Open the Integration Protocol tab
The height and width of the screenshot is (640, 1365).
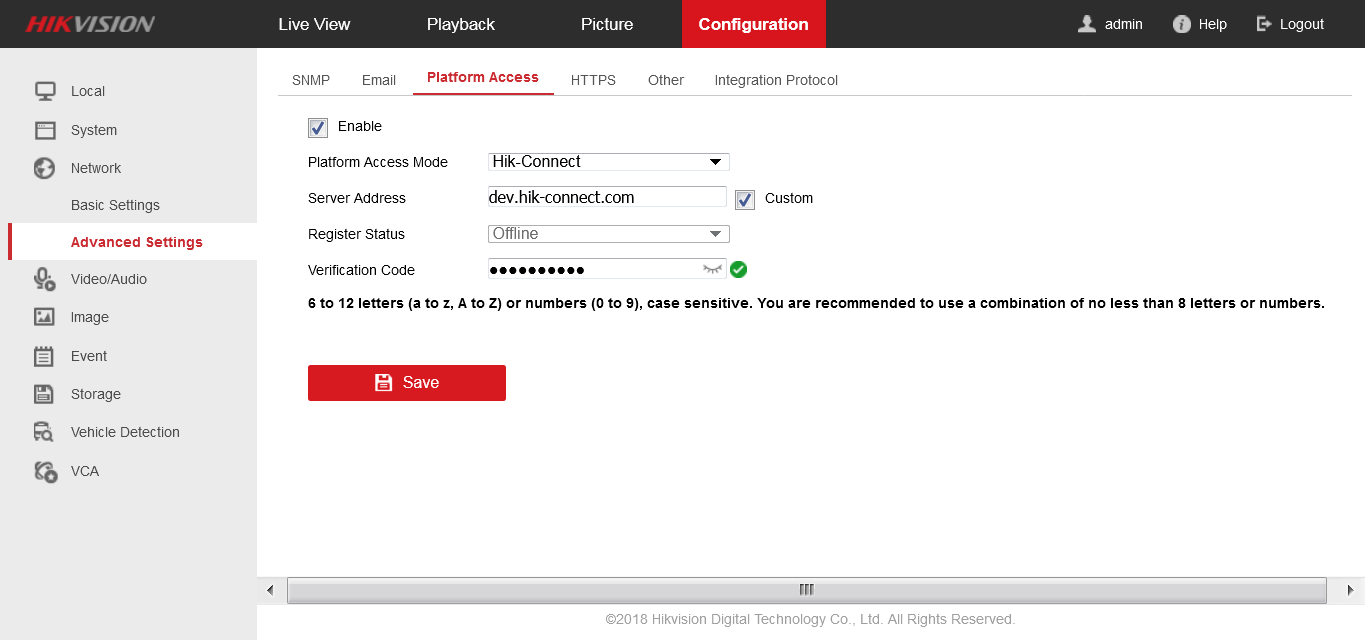[x=775, y=80]
